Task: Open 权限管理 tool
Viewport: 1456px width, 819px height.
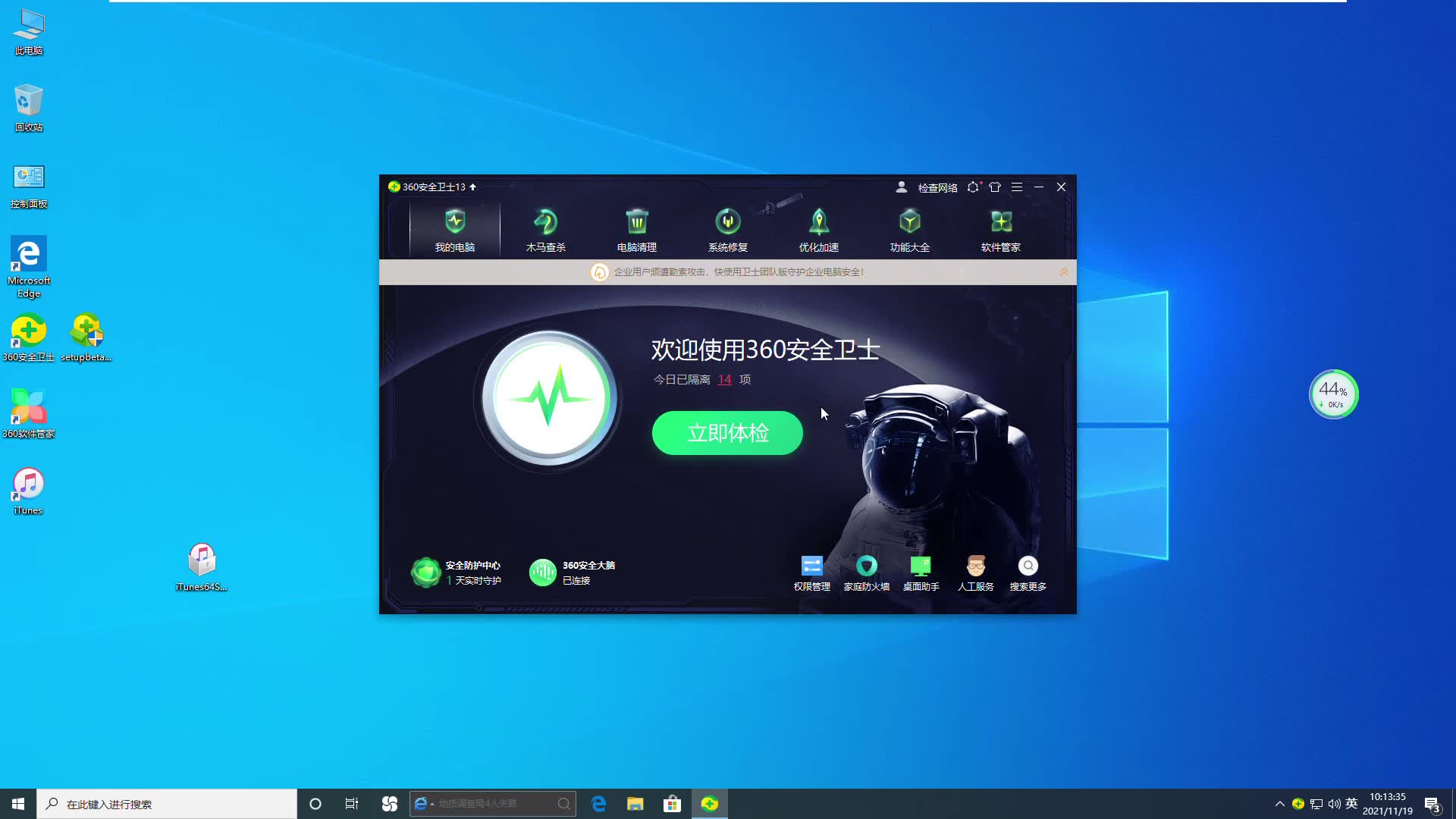Action: click(x=811, y=573)
